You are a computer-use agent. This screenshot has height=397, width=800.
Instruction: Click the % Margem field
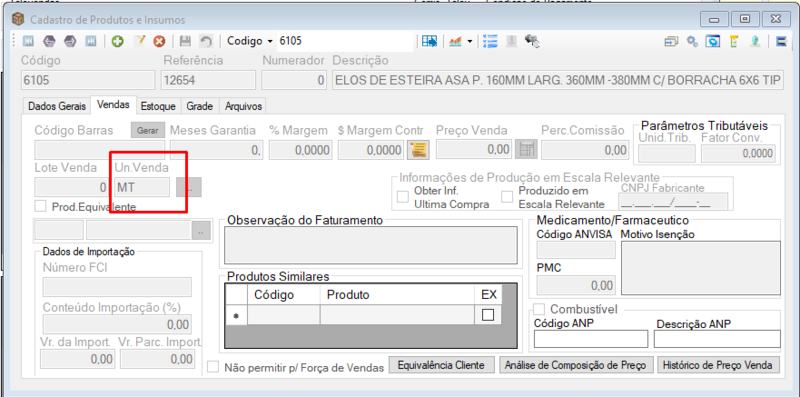[301, 150]
